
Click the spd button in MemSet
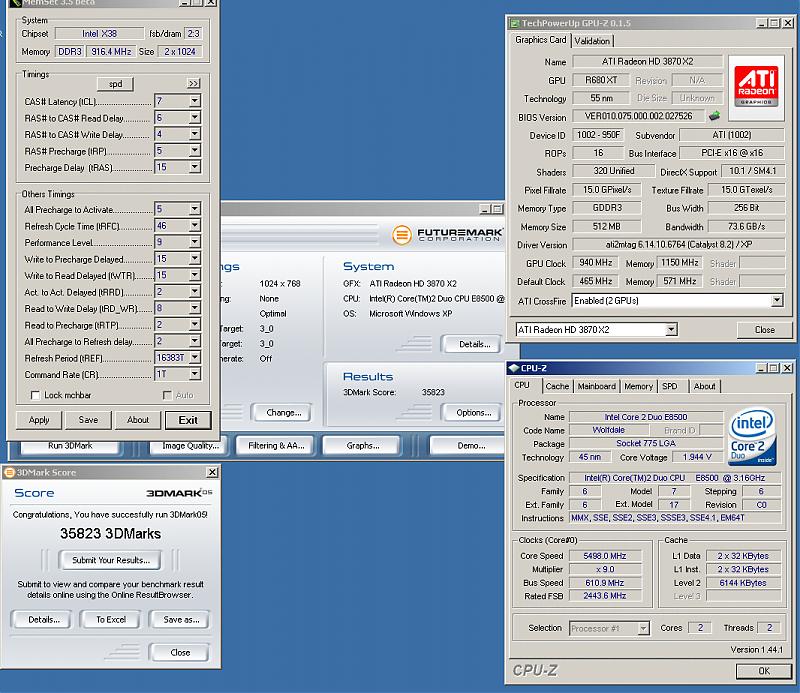(115, 84)
